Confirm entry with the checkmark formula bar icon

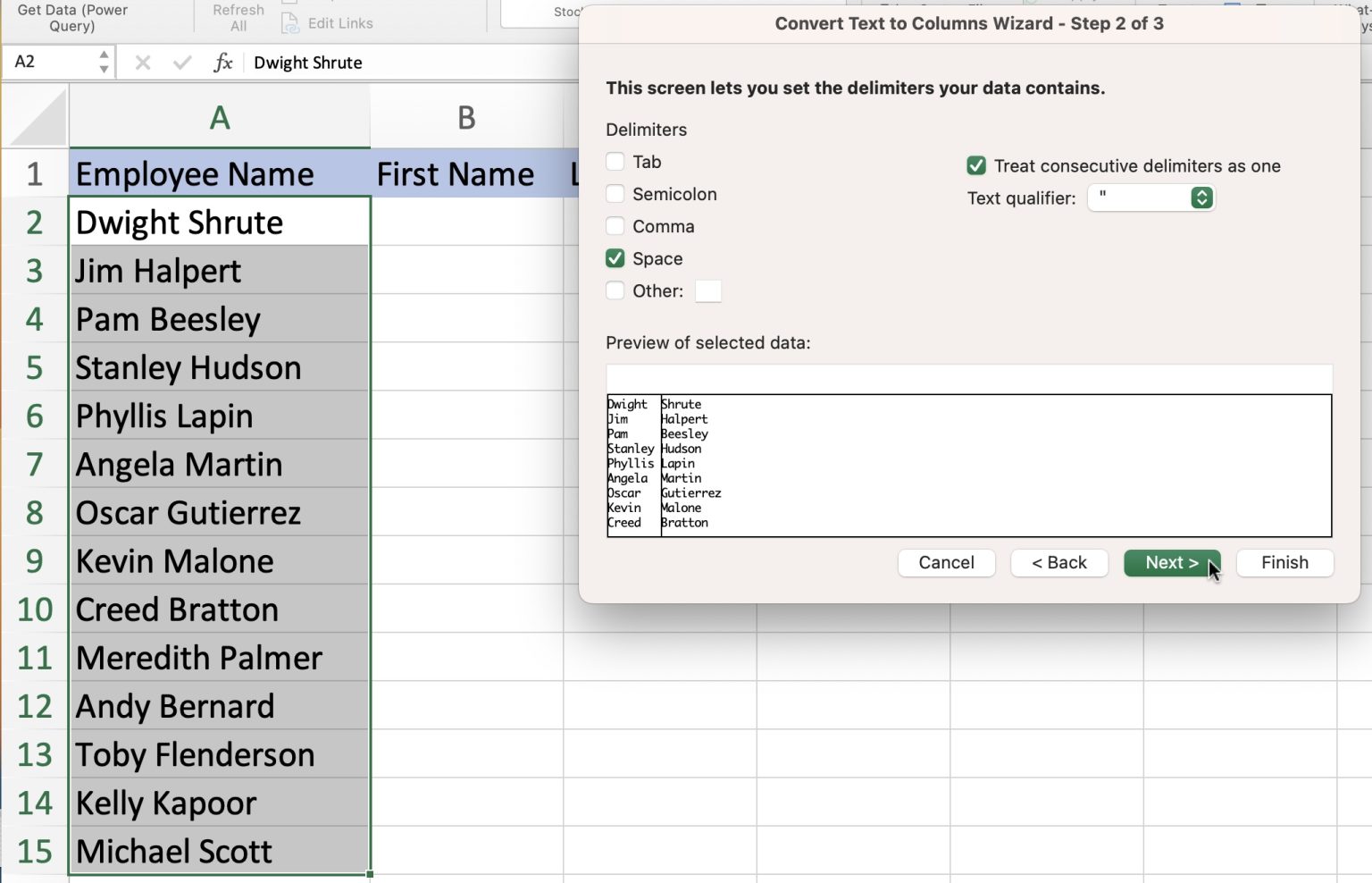coord(182,63)
